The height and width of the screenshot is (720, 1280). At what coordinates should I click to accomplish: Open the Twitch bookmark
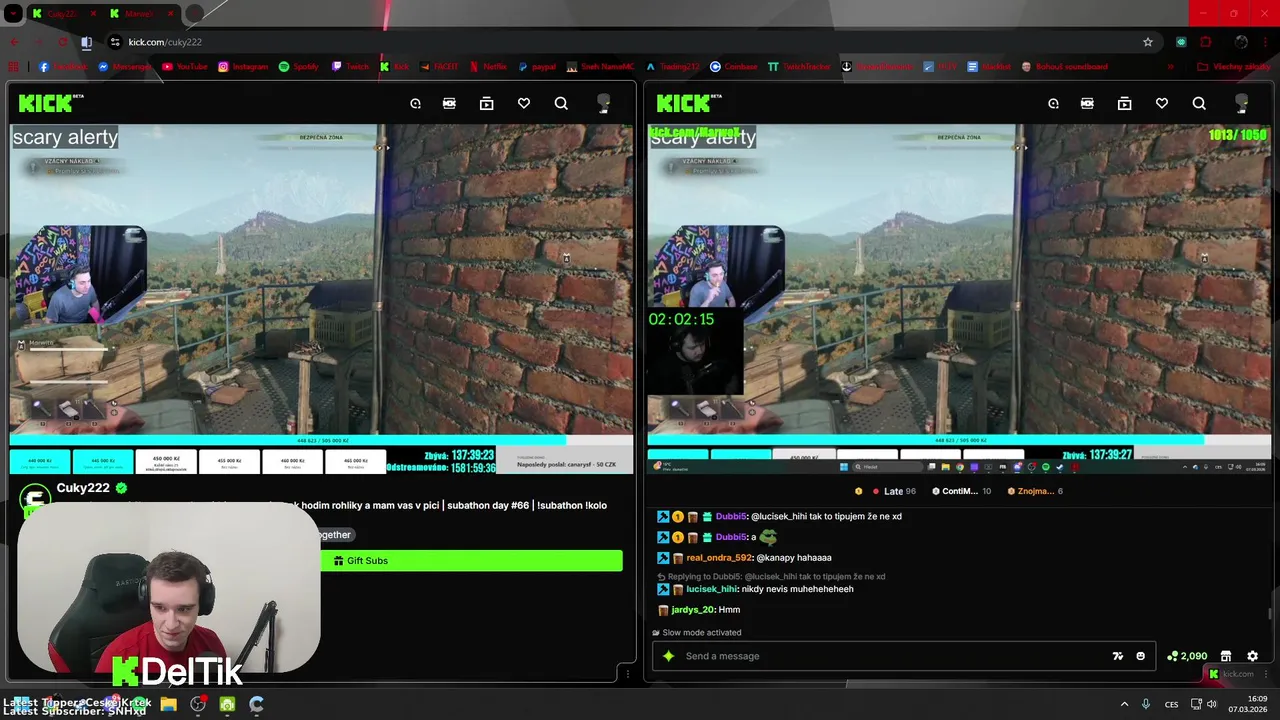(x=351, y=67)
